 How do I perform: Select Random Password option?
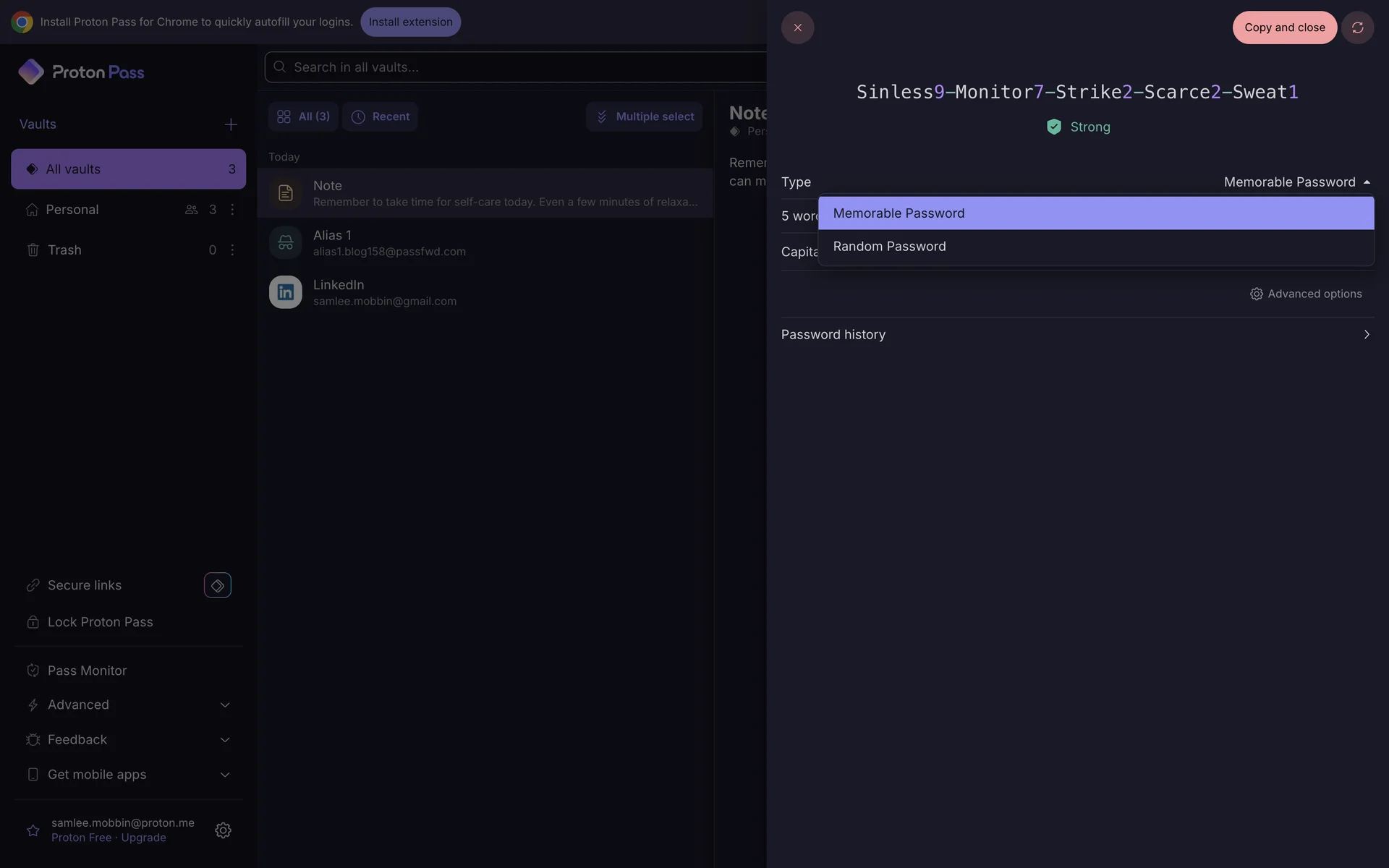[x=889, y=247]
